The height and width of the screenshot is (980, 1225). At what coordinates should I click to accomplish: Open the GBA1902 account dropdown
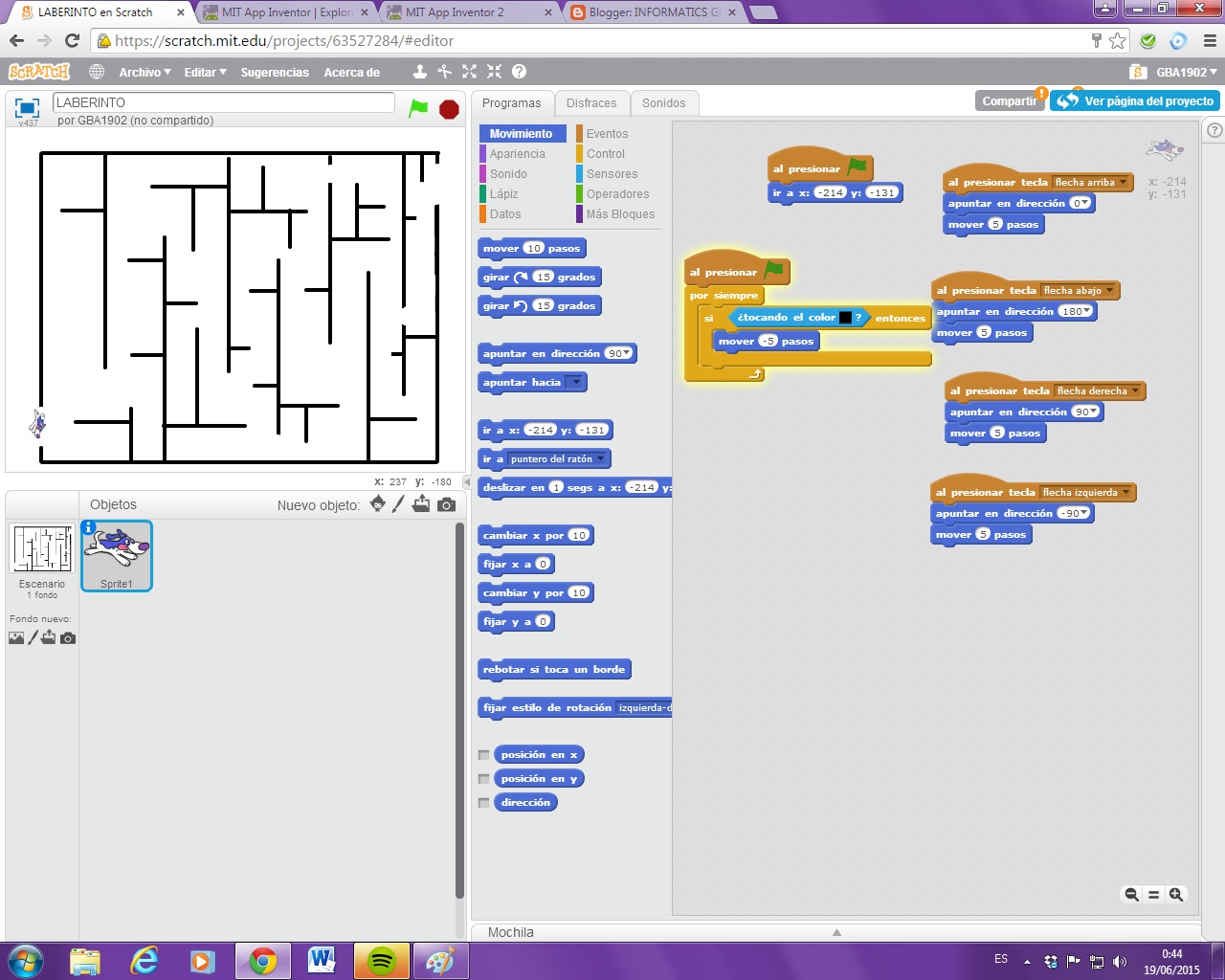1186,73
